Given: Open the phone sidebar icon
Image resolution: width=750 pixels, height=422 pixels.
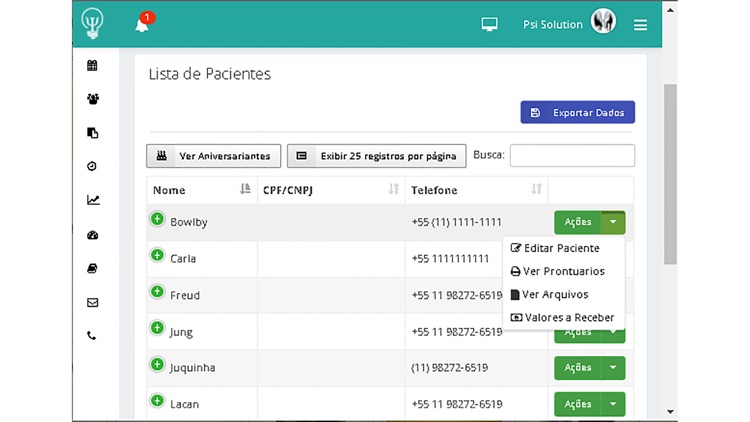Looking at the screenshot, I should point(91,336).
